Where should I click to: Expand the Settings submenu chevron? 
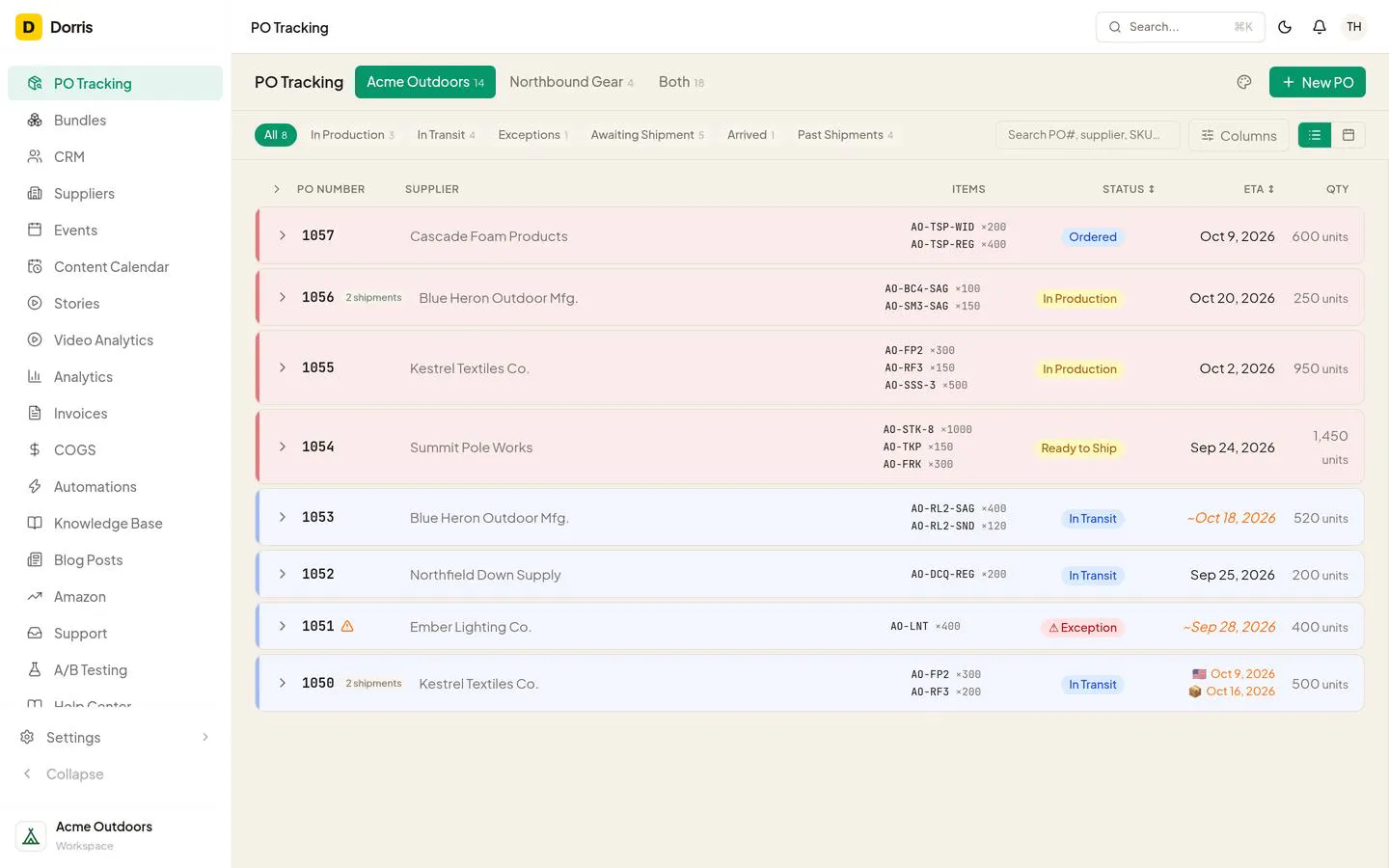pyautogui.click(x=205, y=738)
